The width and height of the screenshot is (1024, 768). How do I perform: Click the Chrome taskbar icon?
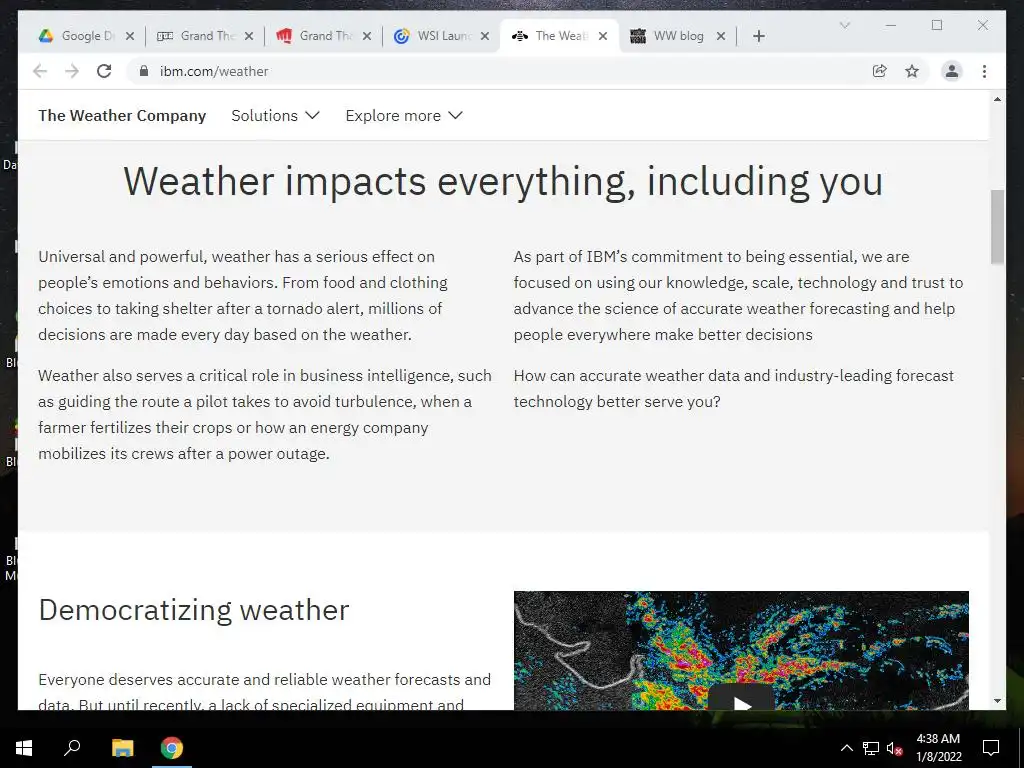pyautogui.click(x=172, y=748)
